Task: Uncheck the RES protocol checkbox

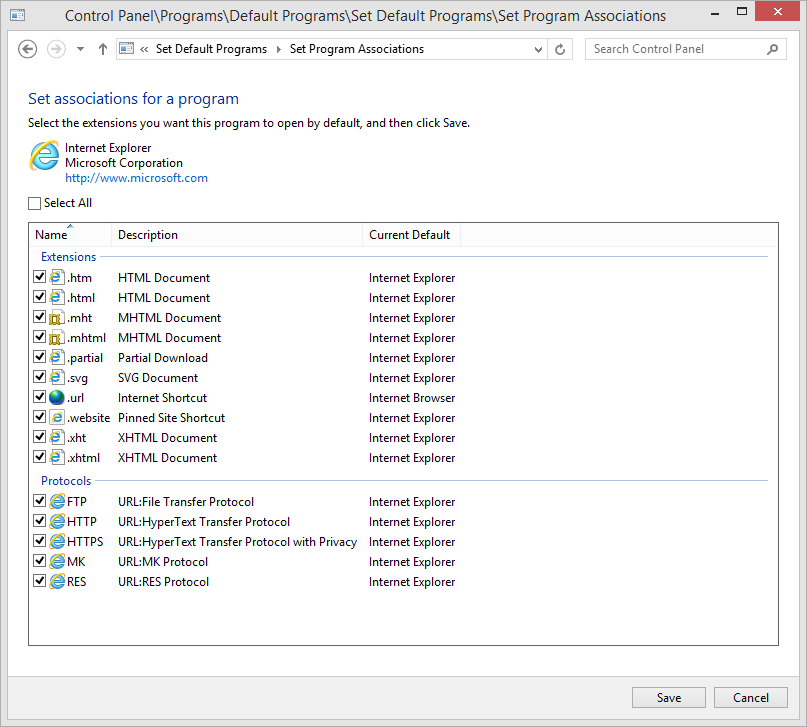Action: coord(40,580)
